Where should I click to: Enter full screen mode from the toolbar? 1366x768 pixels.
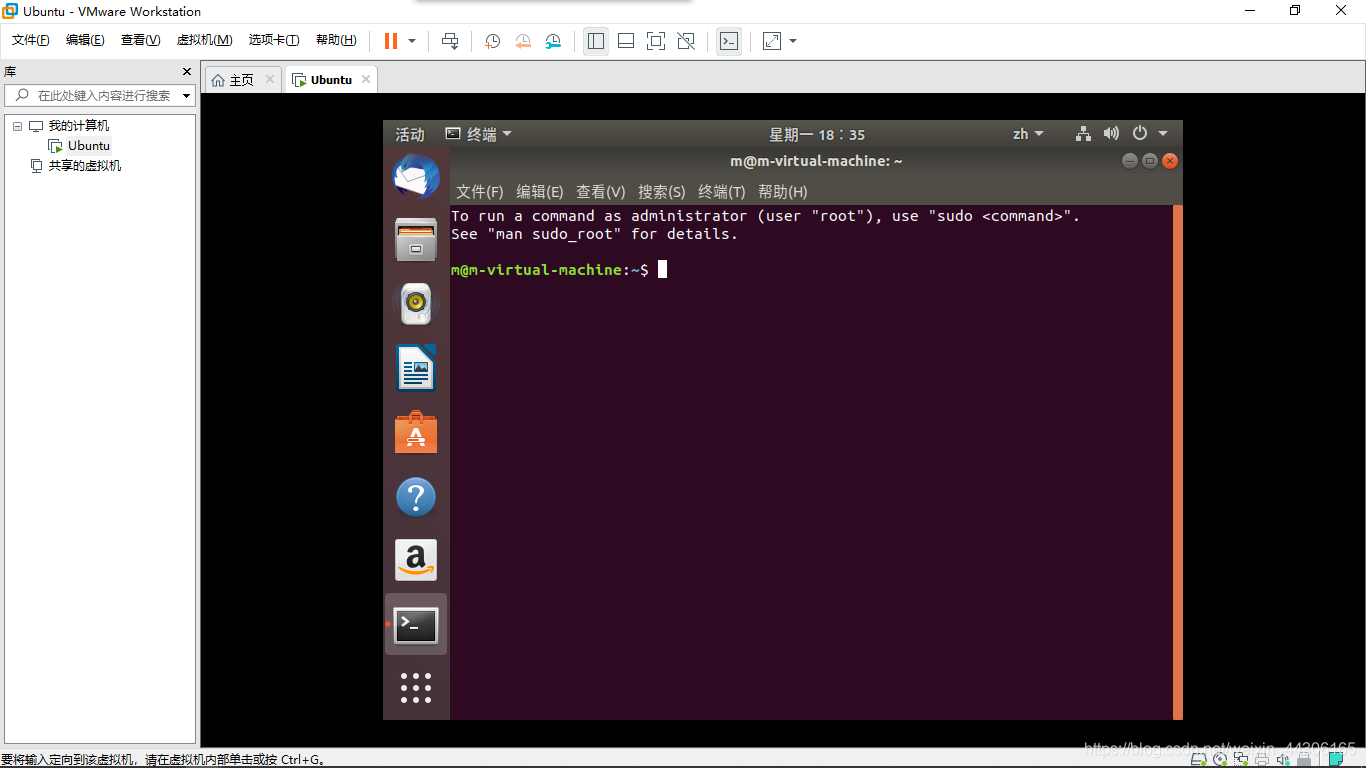tap(656, 41)
